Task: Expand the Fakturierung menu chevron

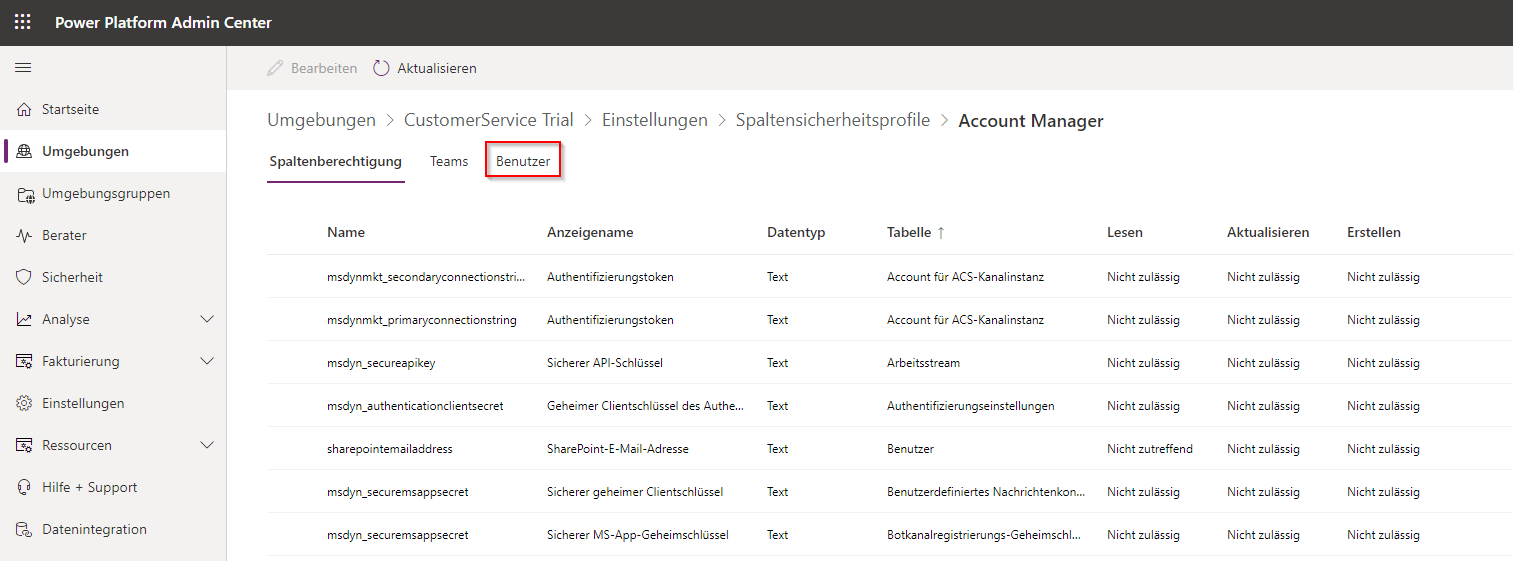Action: click(x=207, y=361)
